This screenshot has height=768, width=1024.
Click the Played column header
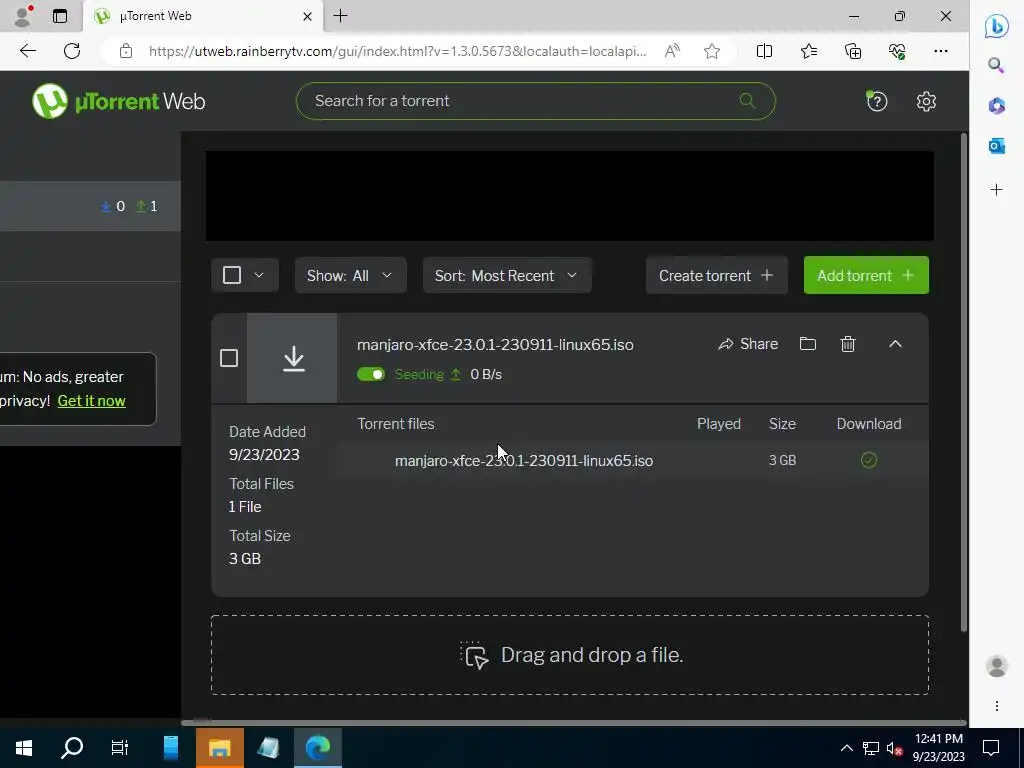718,424
